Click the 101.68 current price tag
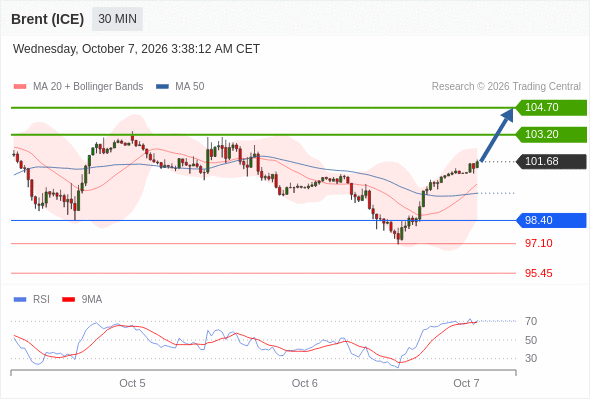This screenshot has height=400, width=590. [x=551, y=161]
